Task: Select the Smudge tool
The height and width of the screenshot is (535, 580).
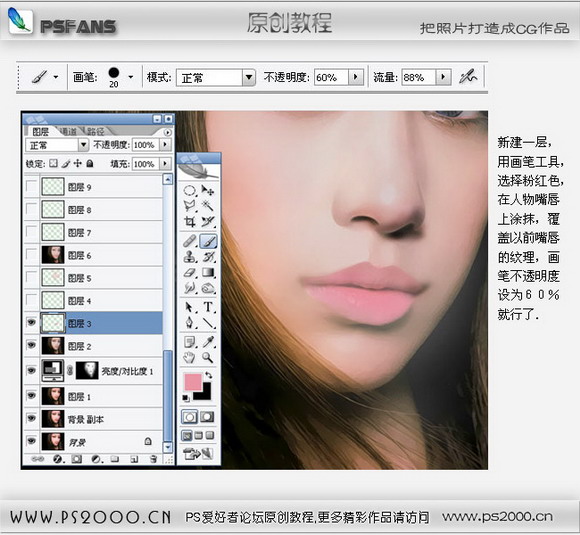Action: (190, 287)
